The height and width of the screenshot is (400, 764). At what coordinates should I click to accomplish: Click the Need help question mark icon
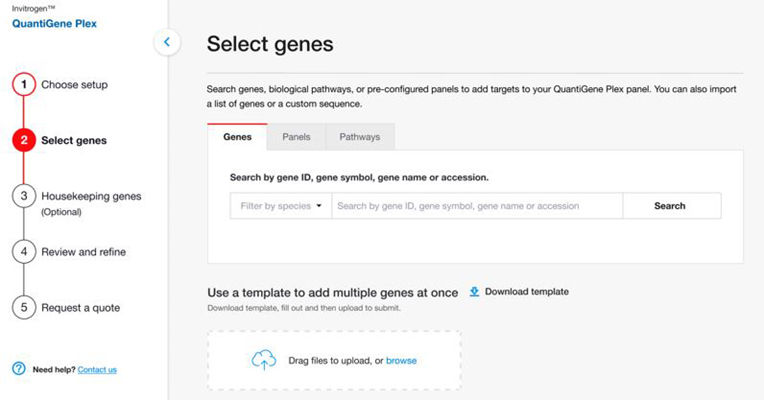[18, 369]
